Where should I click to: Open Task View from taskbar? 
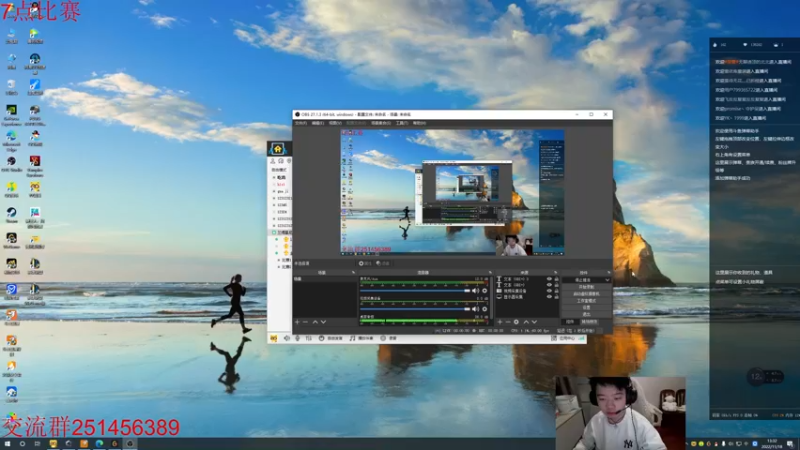pyautogui.click(x=37, y=444)
